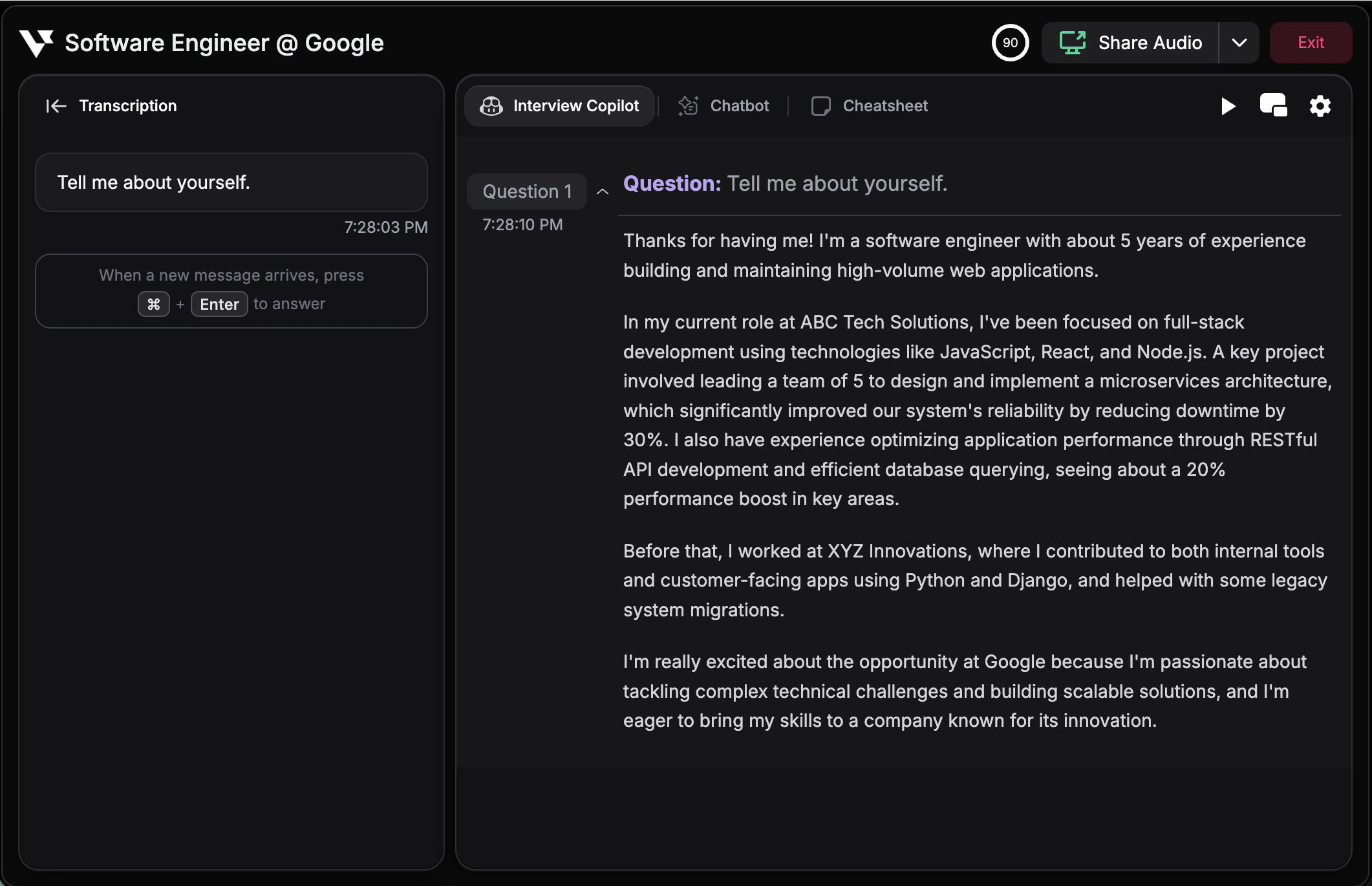Open the Share Audio dropdown arrow
This screenshot has width=1372, height=886.
(x=1239, y=43)
